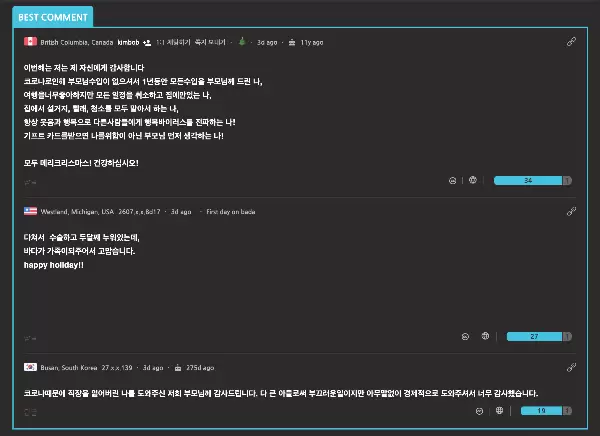Click first face emoji icon beside 27 votes

coord(465,336)
